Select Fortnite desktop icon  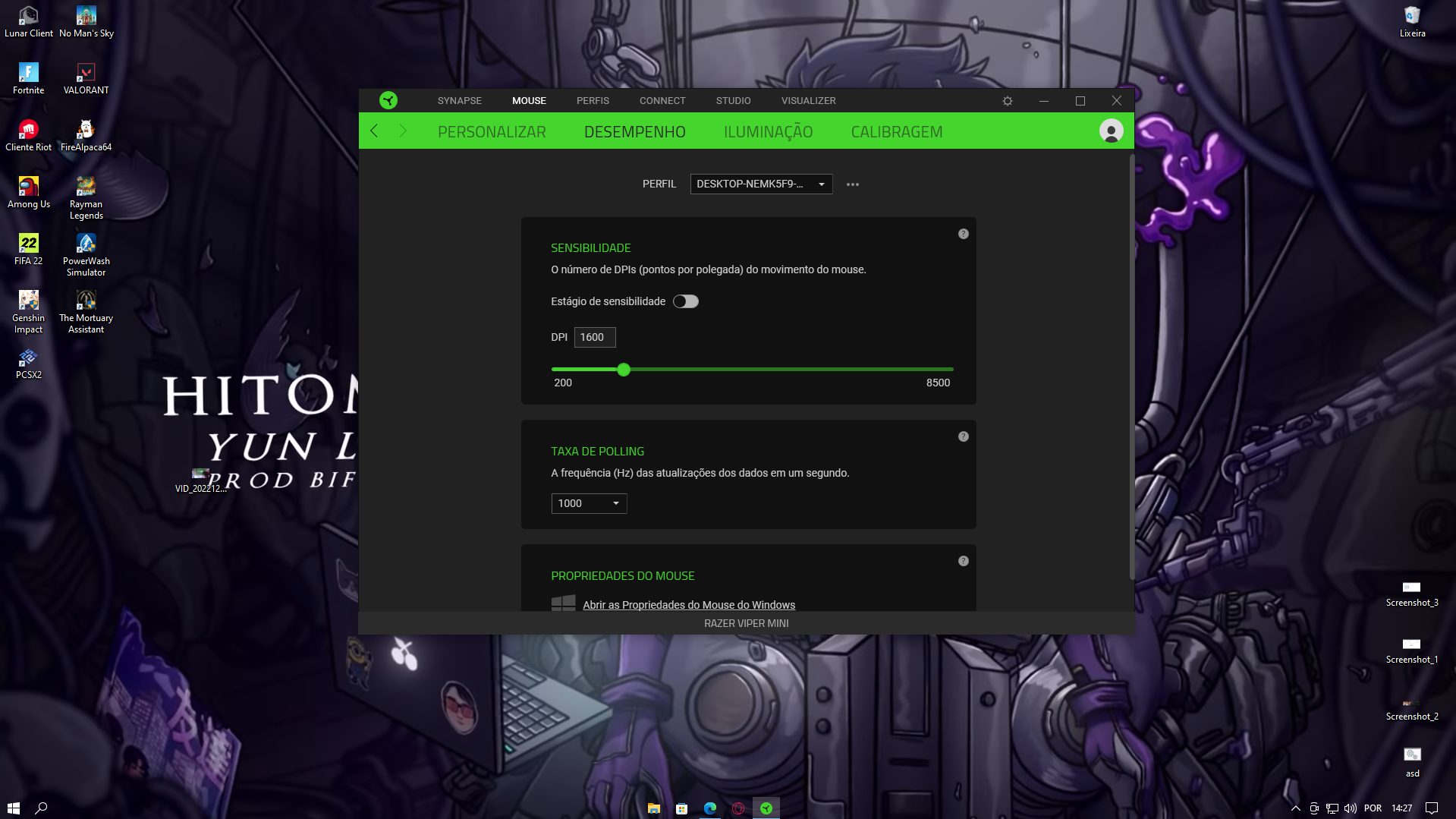tap(29, 79)
